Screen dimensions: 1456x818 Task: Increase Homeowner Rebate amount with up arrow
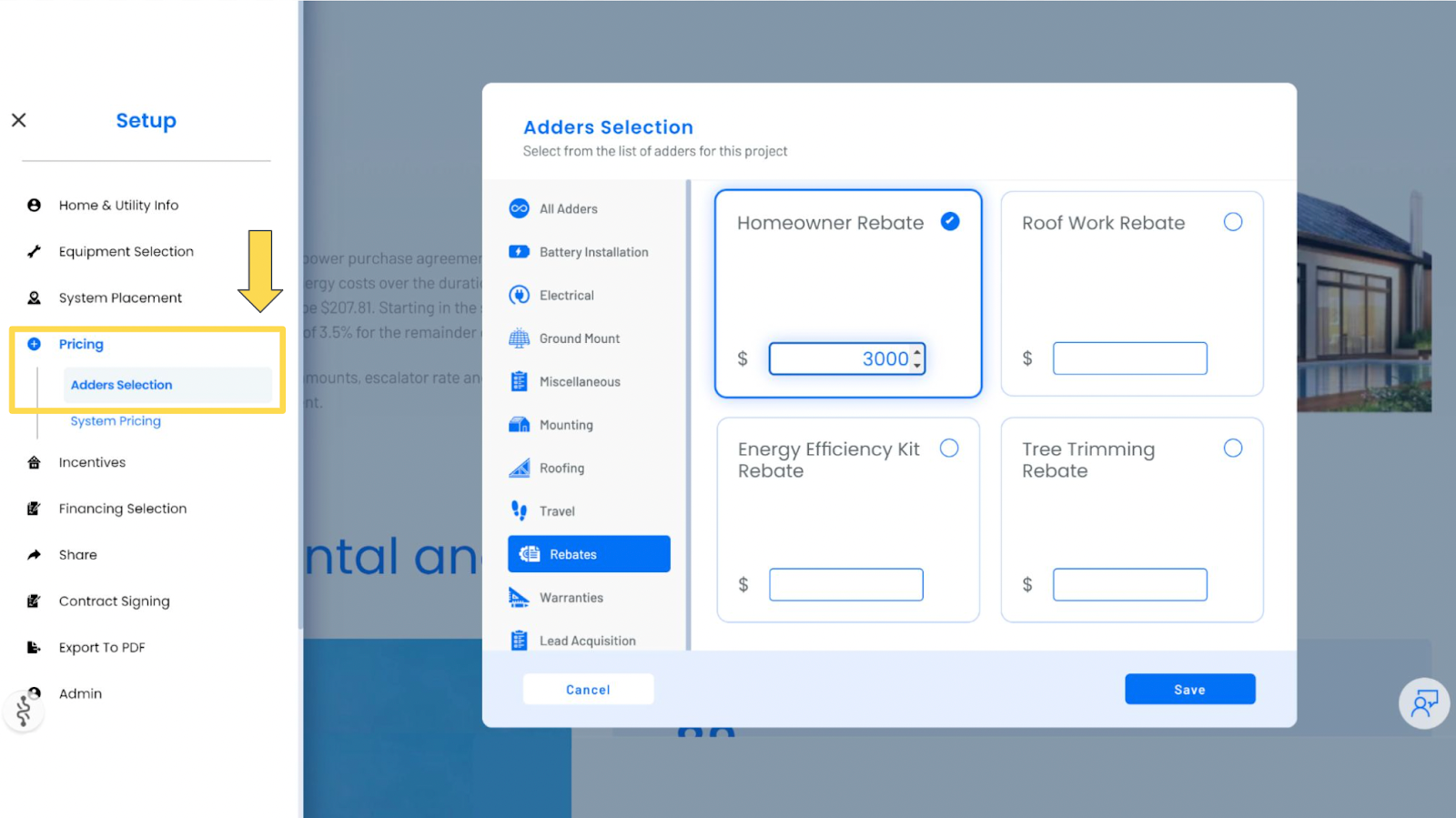[x=917, y=352]
